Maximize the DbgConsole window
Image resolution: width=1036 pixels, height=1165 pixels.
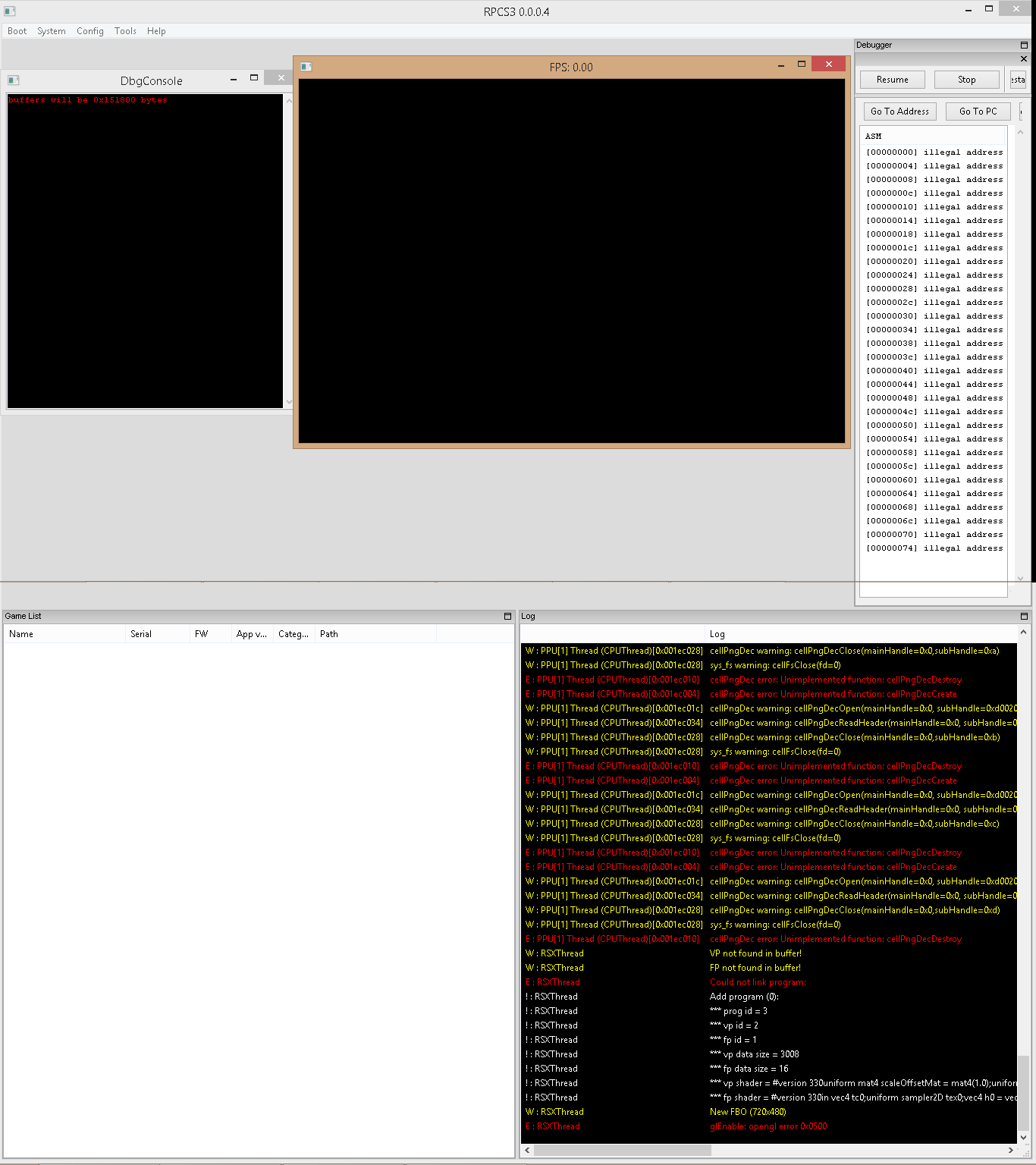(x=254, y=78)
